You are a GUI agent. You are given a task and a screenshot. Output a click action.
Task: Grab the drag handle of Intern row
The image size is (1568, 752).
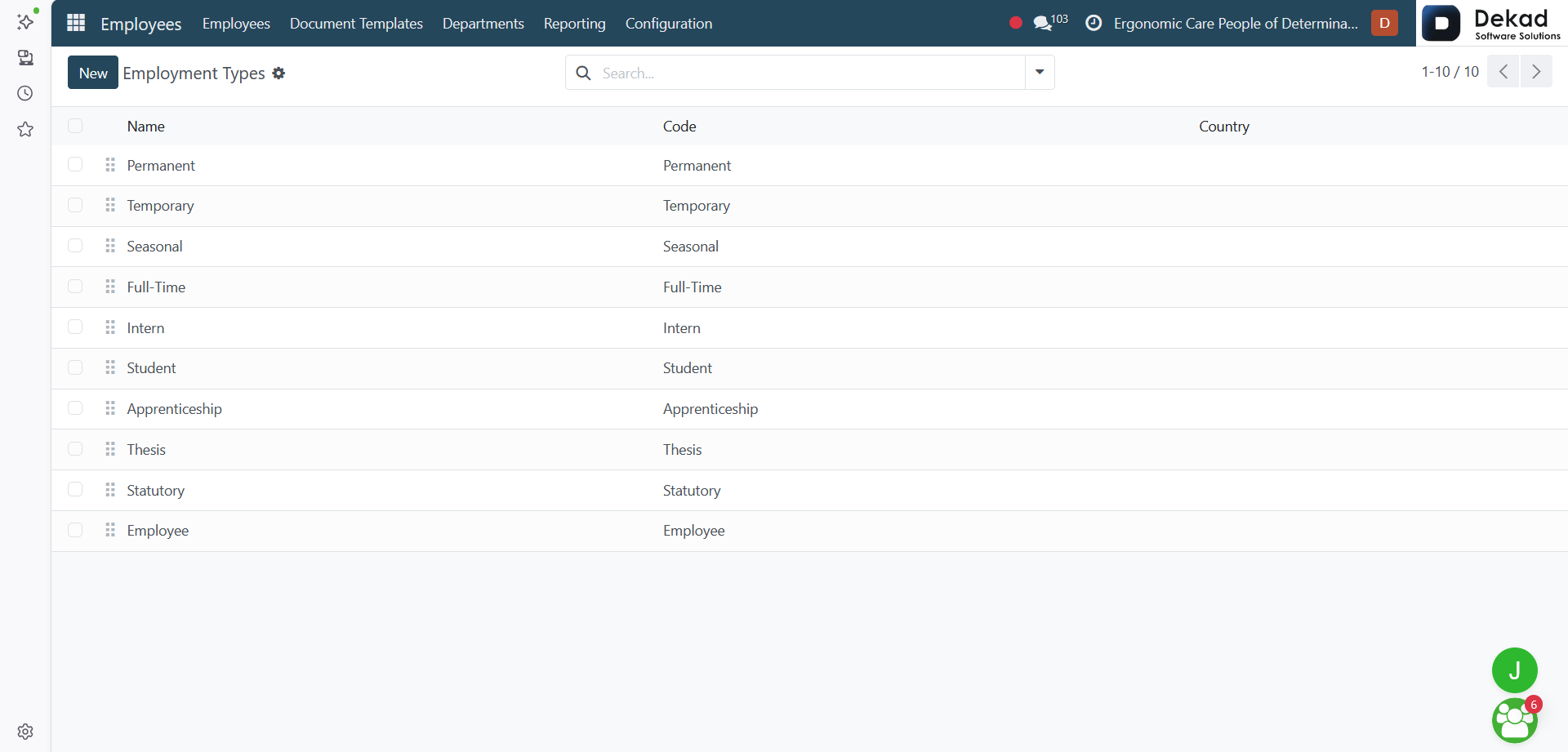click(x=110, y=327)
